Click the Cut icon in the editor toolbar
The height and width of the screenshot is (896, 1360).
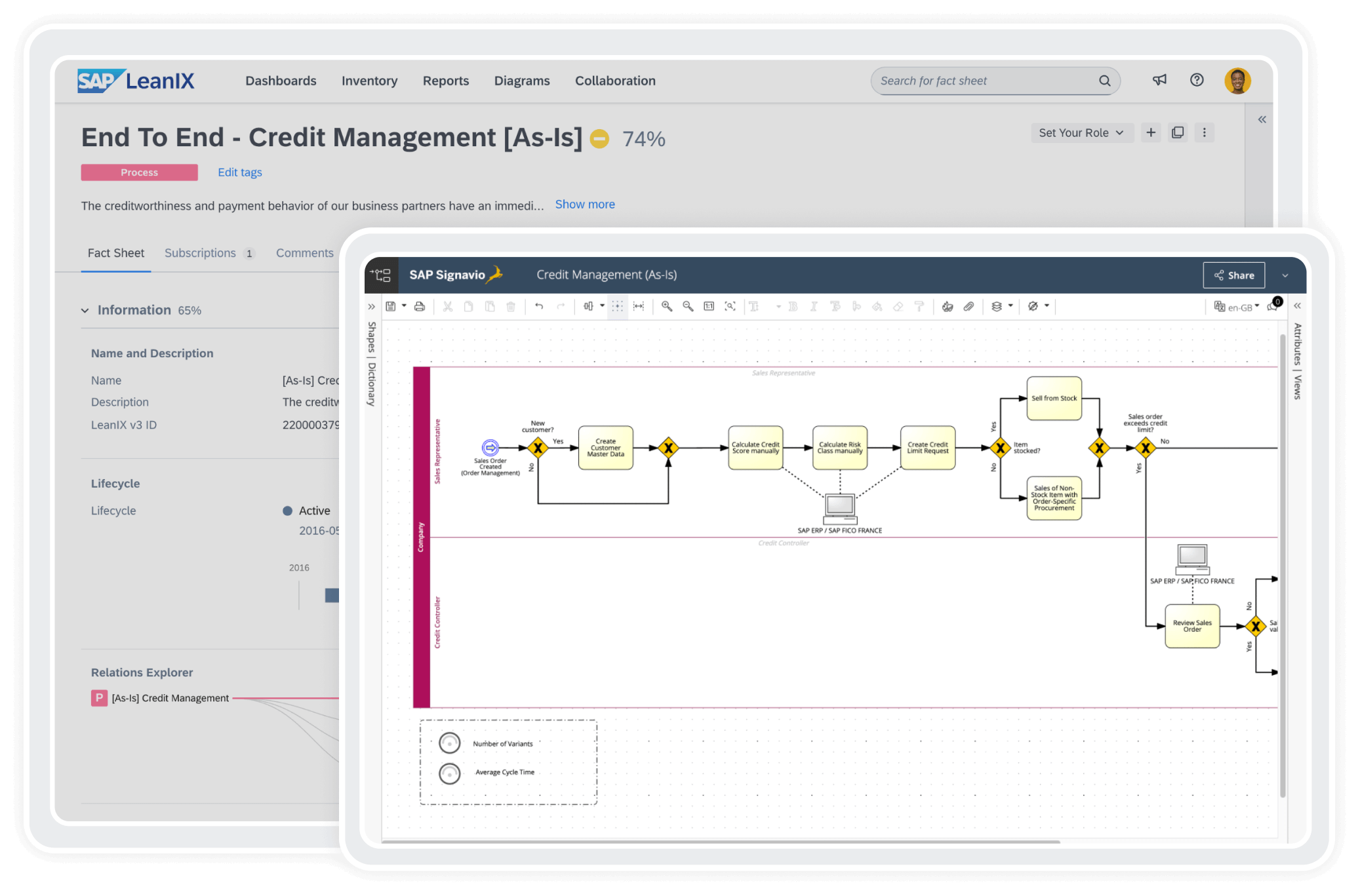coord(447,306)
